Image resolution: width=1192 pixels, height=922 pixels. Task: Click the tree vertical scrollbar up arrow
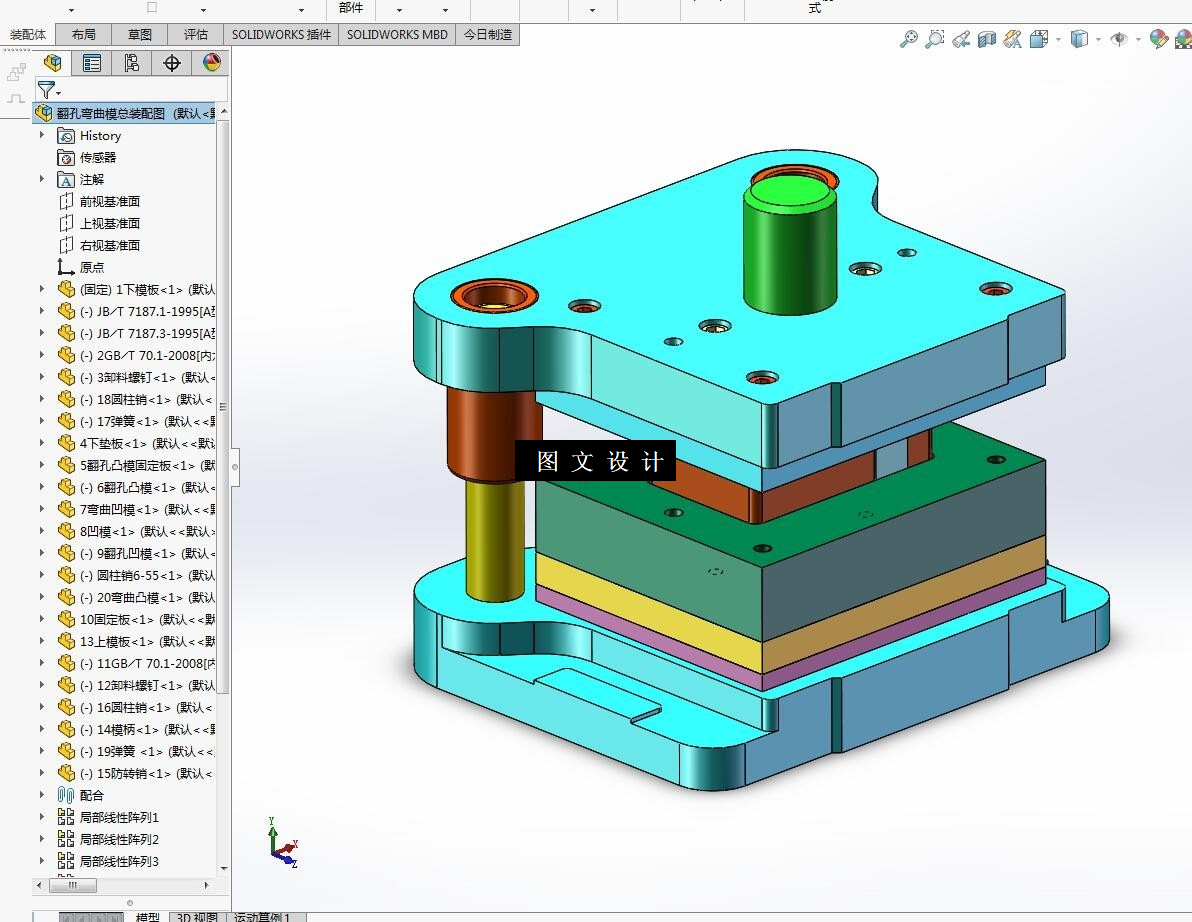[x=224, y=112]
